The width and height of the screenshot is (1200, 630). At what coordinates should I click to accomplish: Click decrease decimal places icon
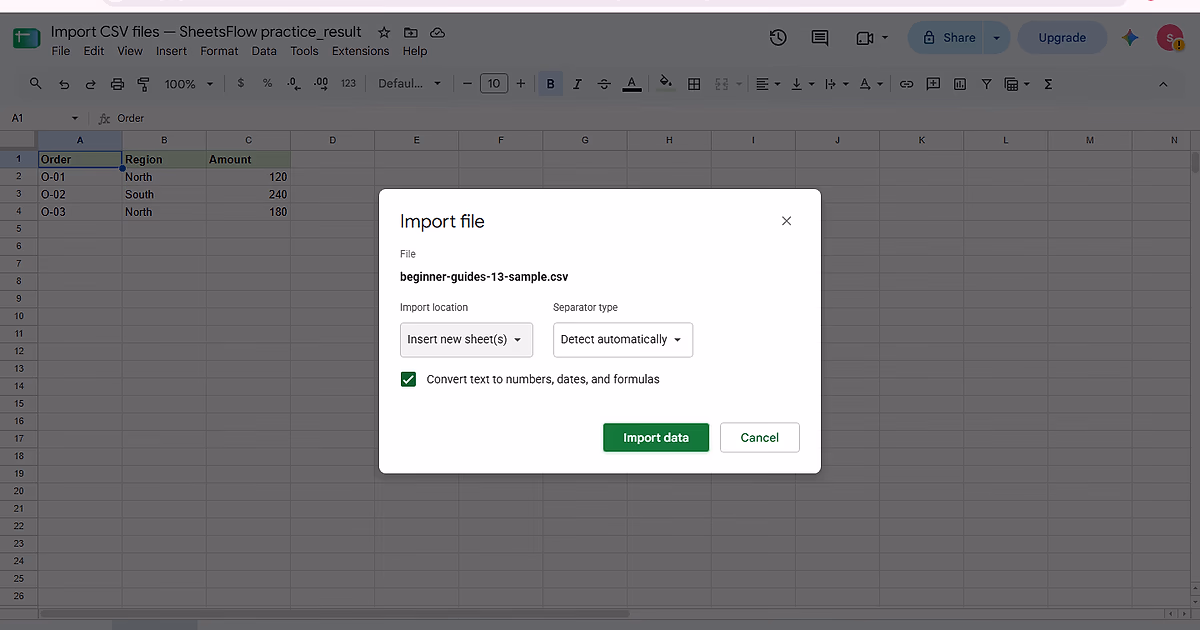click(x=294, y=84)
